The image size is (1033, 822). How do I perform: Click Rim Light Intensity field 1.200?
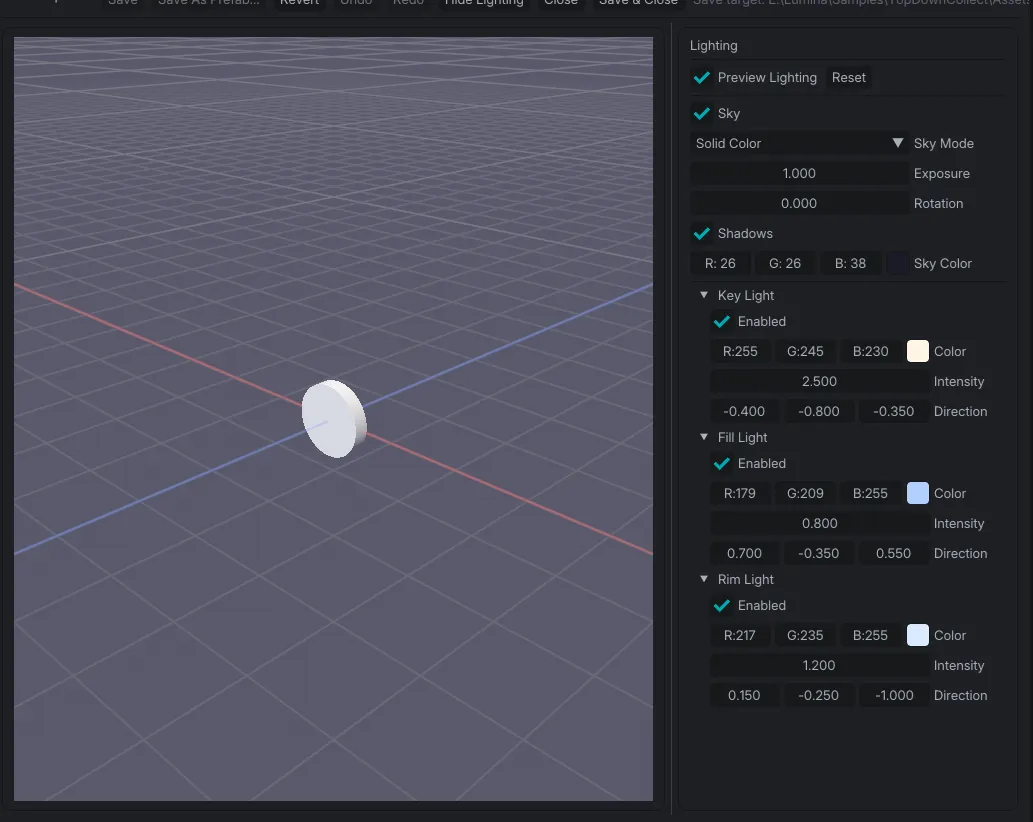pyautogui.click(x=820, y=665)
